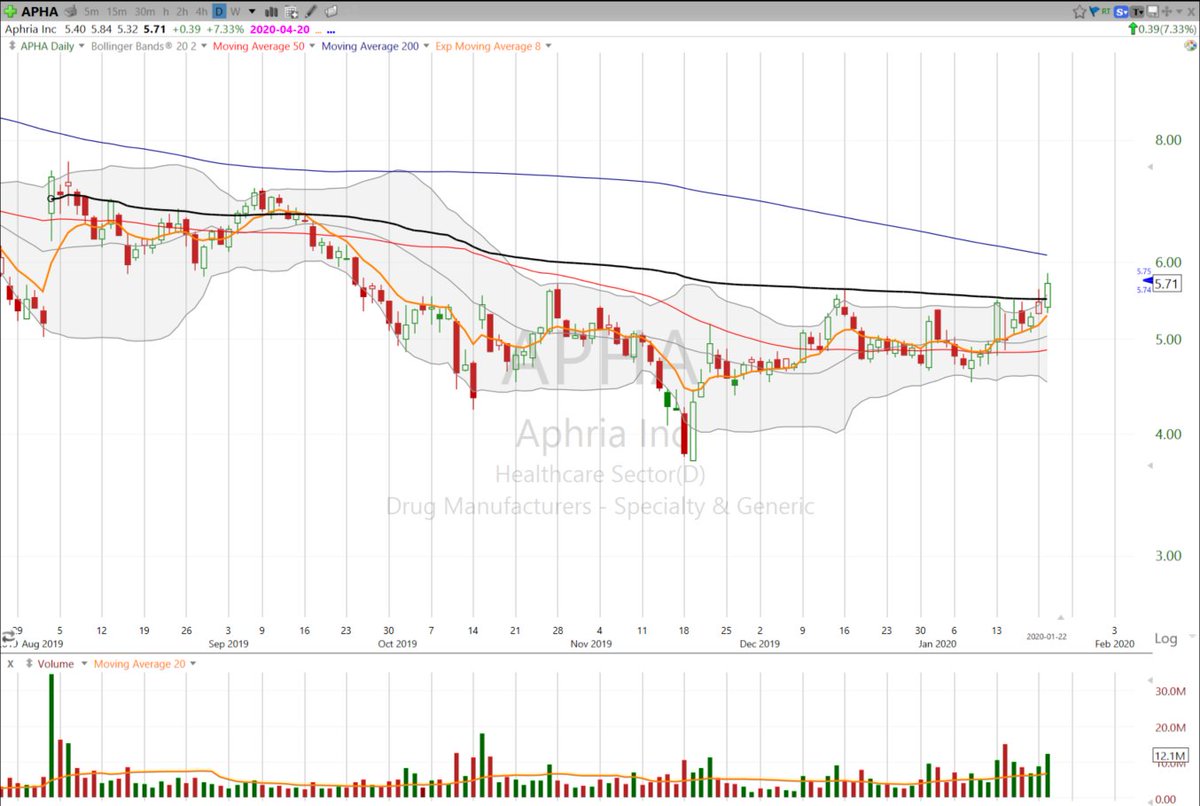Open the T dropdown button

1137,12
